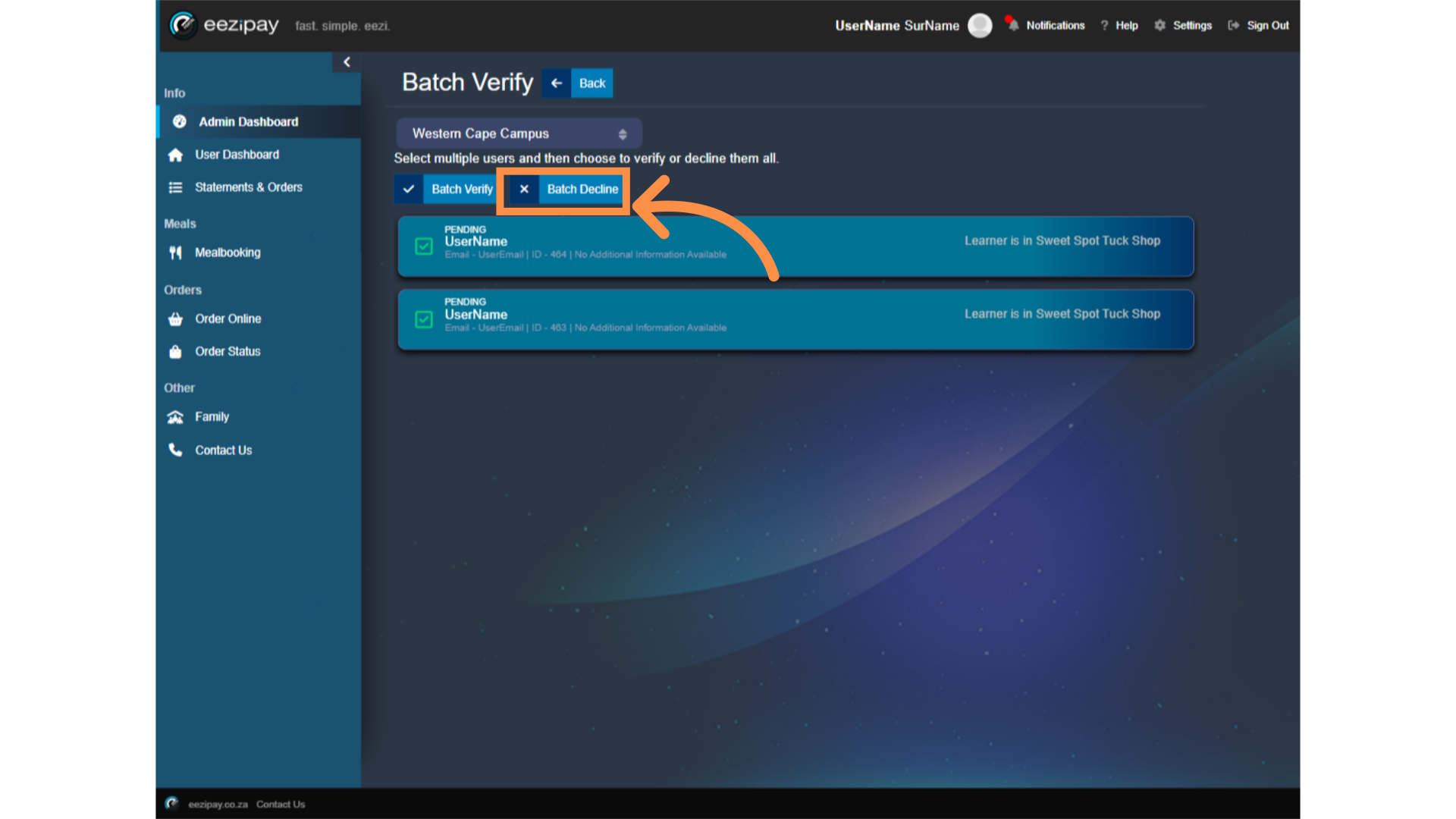Click the Batch Verify page heading
Image resolution: width=1456 pixels, height=819 pixels.
pyautogui.click(x=468, y=83)
